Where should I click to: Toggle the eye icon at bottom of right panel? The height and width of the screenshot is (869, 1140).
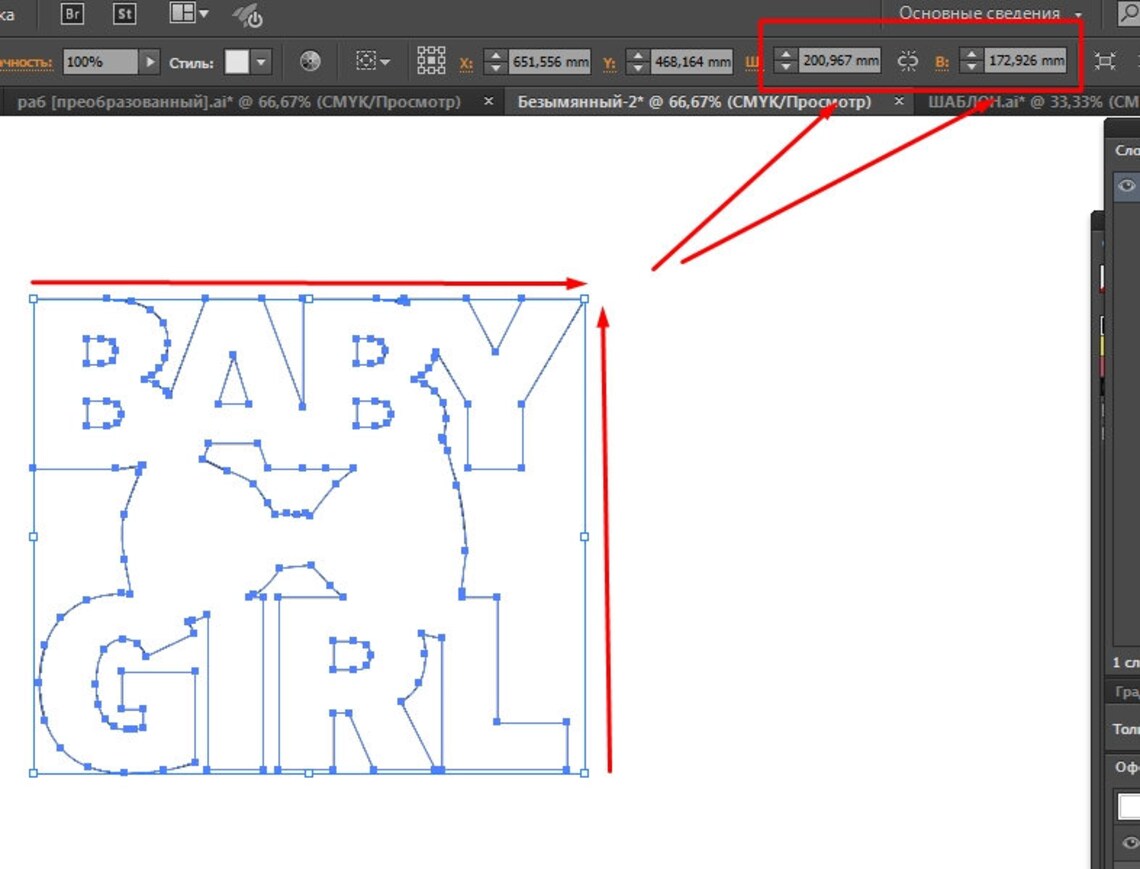[1130, 842]
